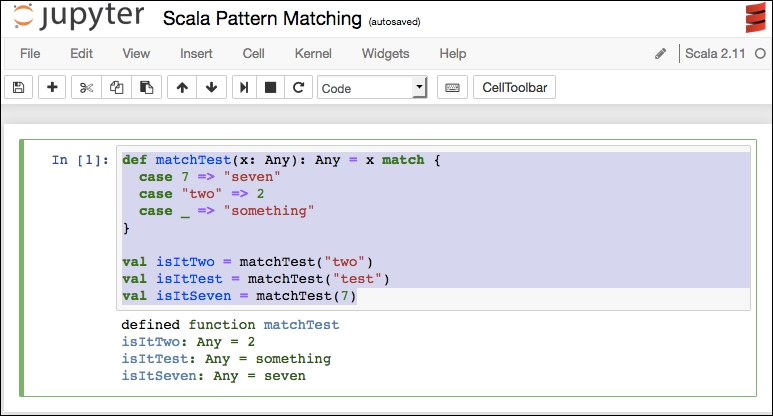The image size is (773, 416).
Task: Cut the selected cell with scissors icon
Action: [86, 87]
